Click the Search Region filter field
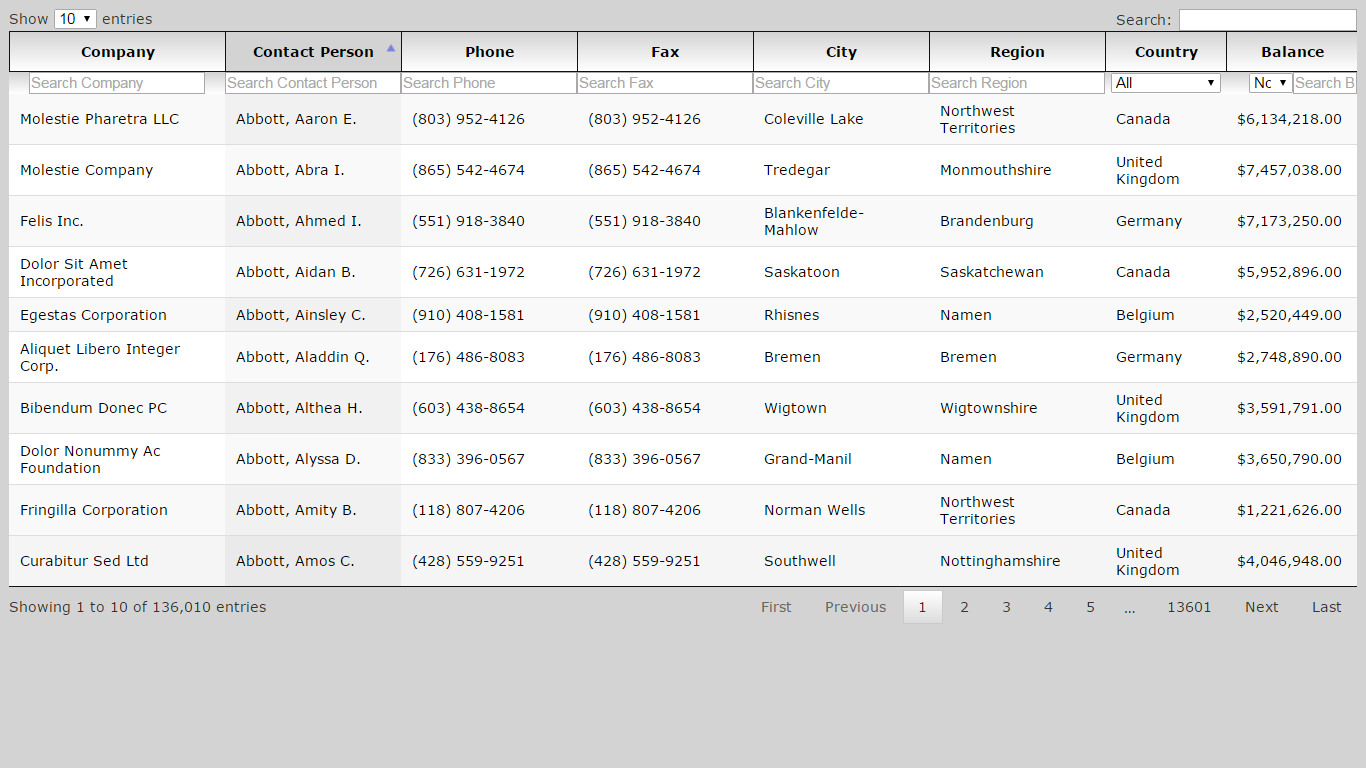This screenshot has width=1366, height=768. (1017, 83)
